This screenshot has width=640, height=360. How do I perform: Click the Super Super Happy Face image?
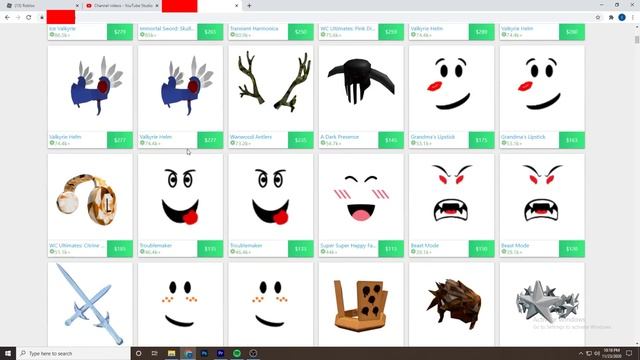point(361,197)
